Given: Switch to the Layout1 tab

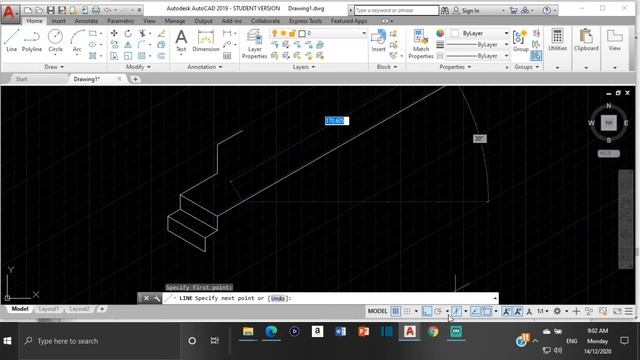Looking at the screenshot, I should [x=49, y=309].
